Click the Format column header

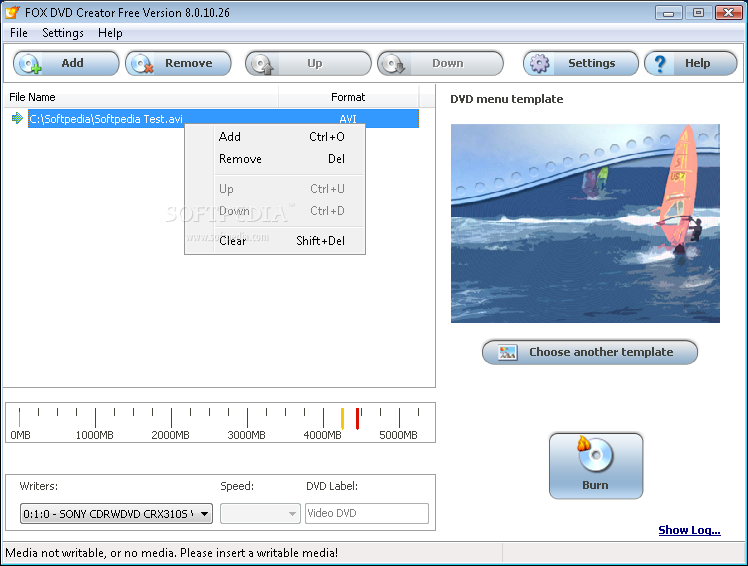tap(348, 97)
